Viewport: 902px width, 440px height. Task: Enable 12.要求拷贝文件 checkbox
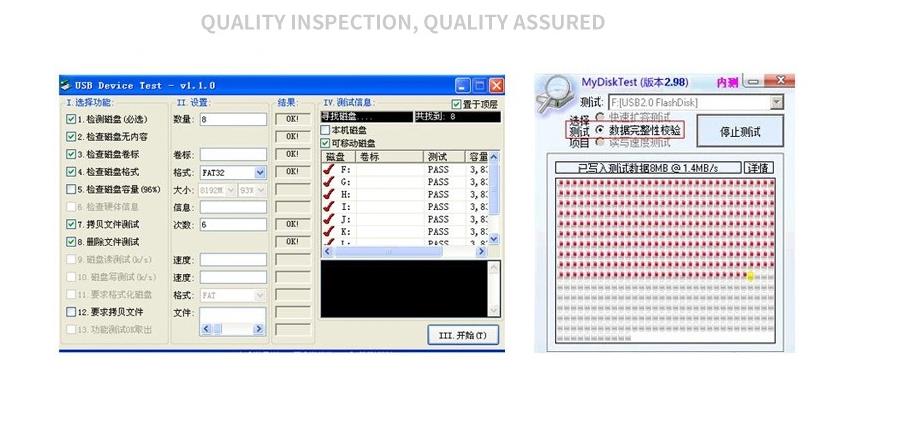pyautogui.click(x=71, y=312)
